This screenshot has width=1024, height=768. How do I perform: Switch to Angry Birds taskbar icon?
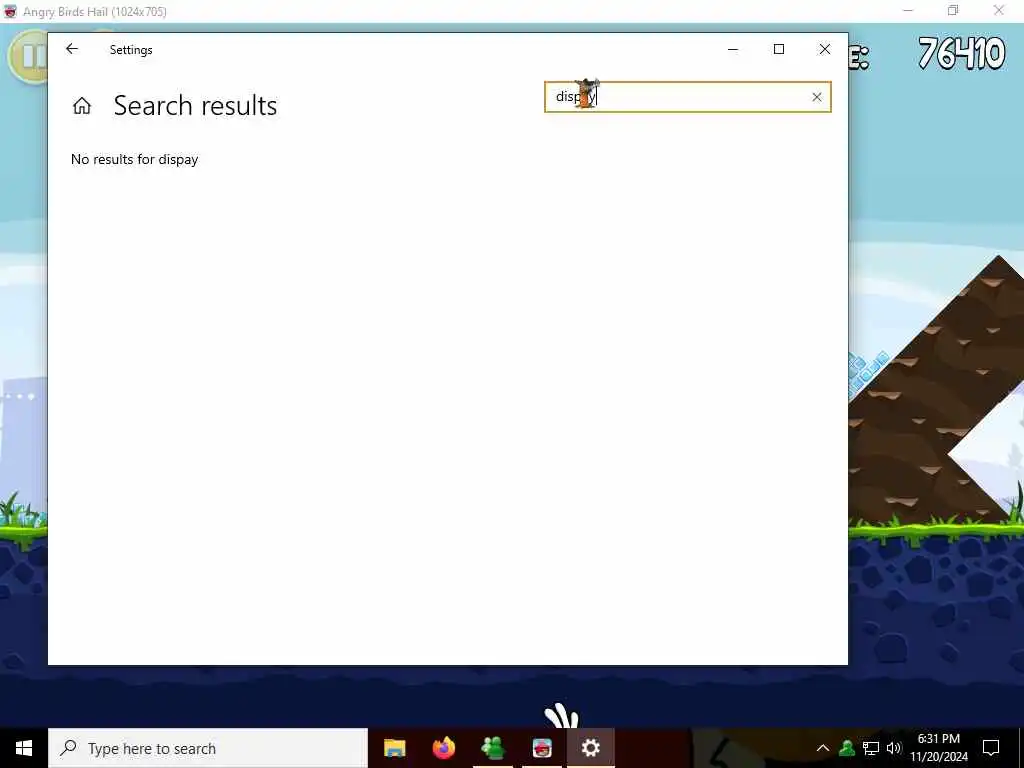(x=541, y=748)
